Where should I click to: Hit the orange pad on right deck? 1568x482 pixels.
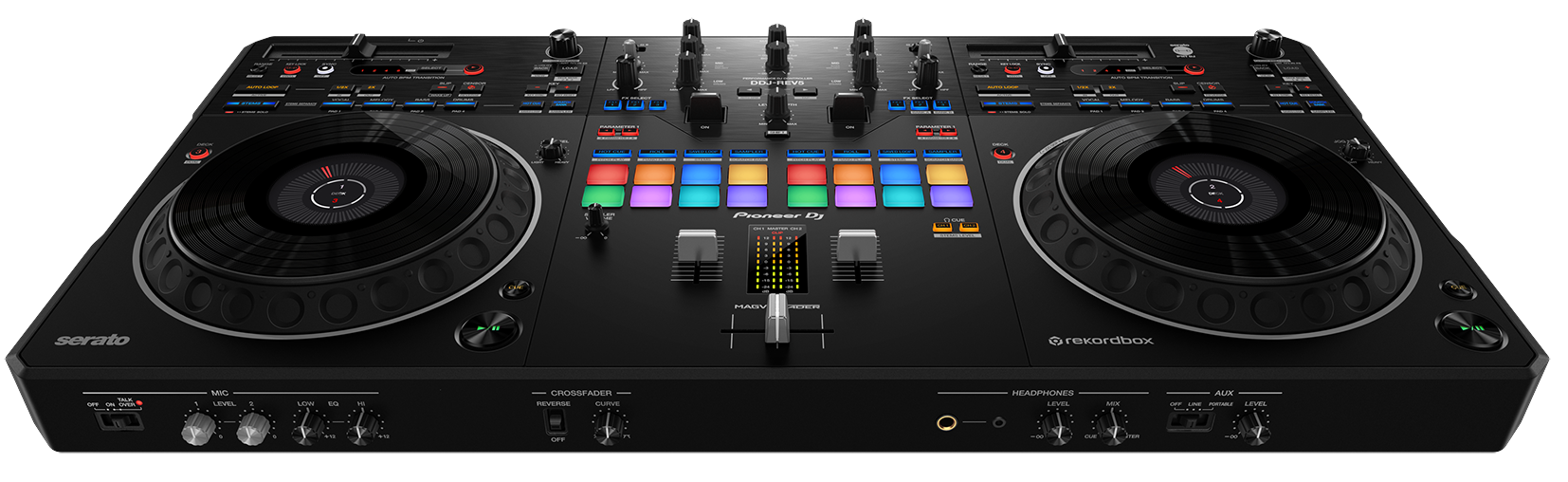tap(853, 174)
